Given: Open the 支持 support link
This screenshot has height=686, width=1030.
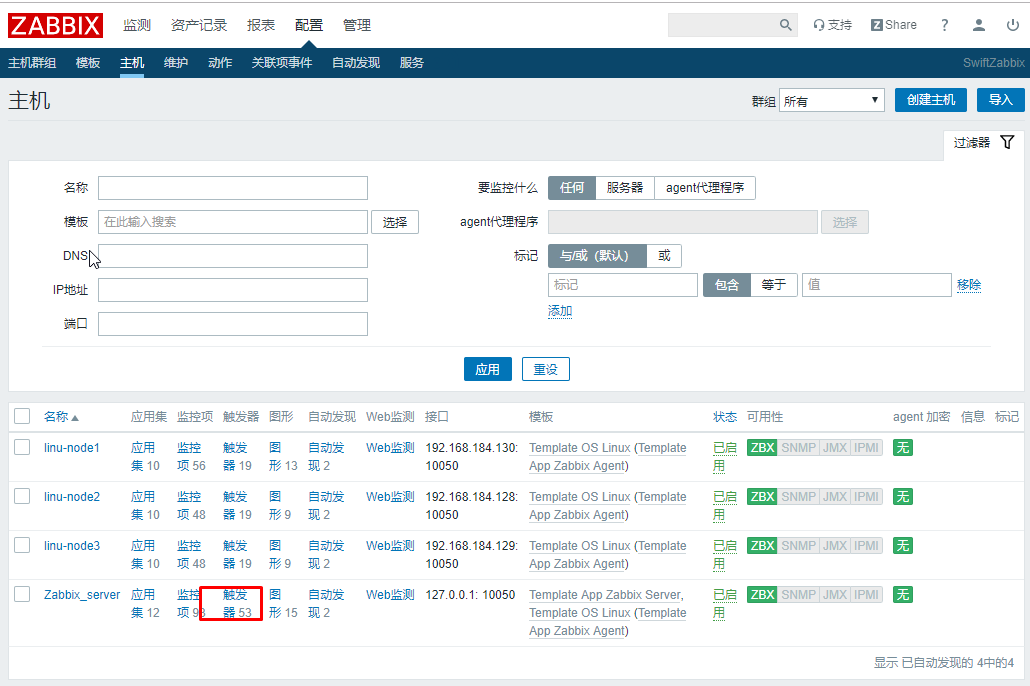Looking at the screenshot, I should click(x=832, y=25).
